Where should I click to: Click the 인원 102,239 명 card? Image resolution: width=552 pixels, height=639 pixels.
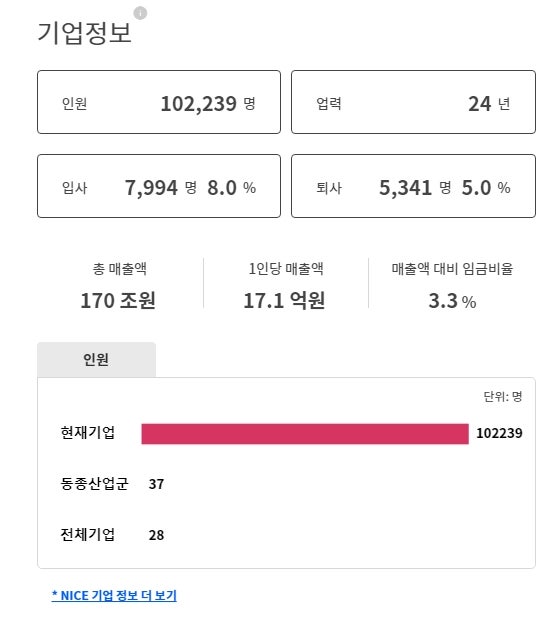pos(159,102)
